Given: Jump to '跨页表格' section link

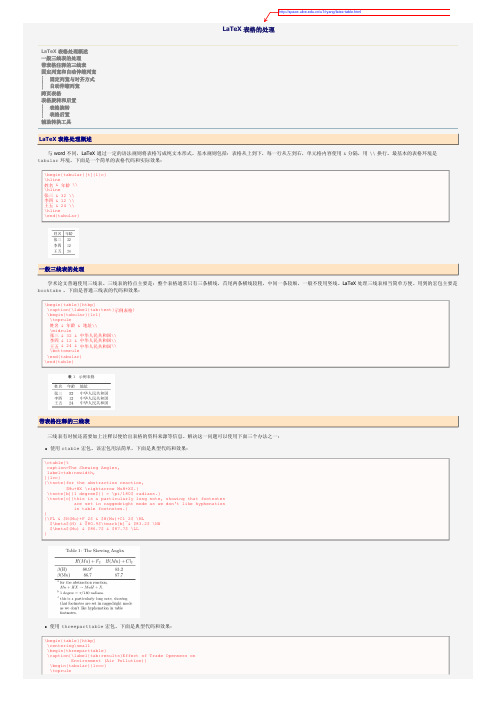Looking at the screenshot, I should (51, 94).
